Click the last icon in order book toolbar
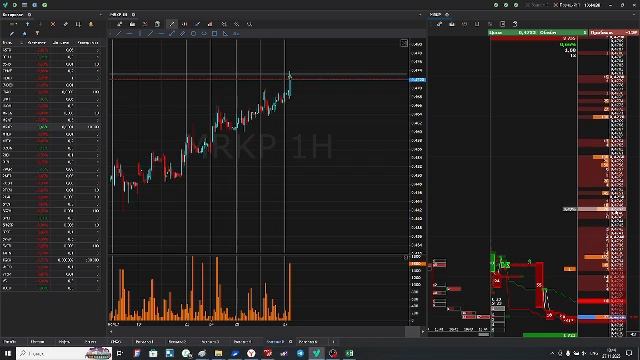The width and height of the screenshot is (640, 360). click(x=515, y=24)
